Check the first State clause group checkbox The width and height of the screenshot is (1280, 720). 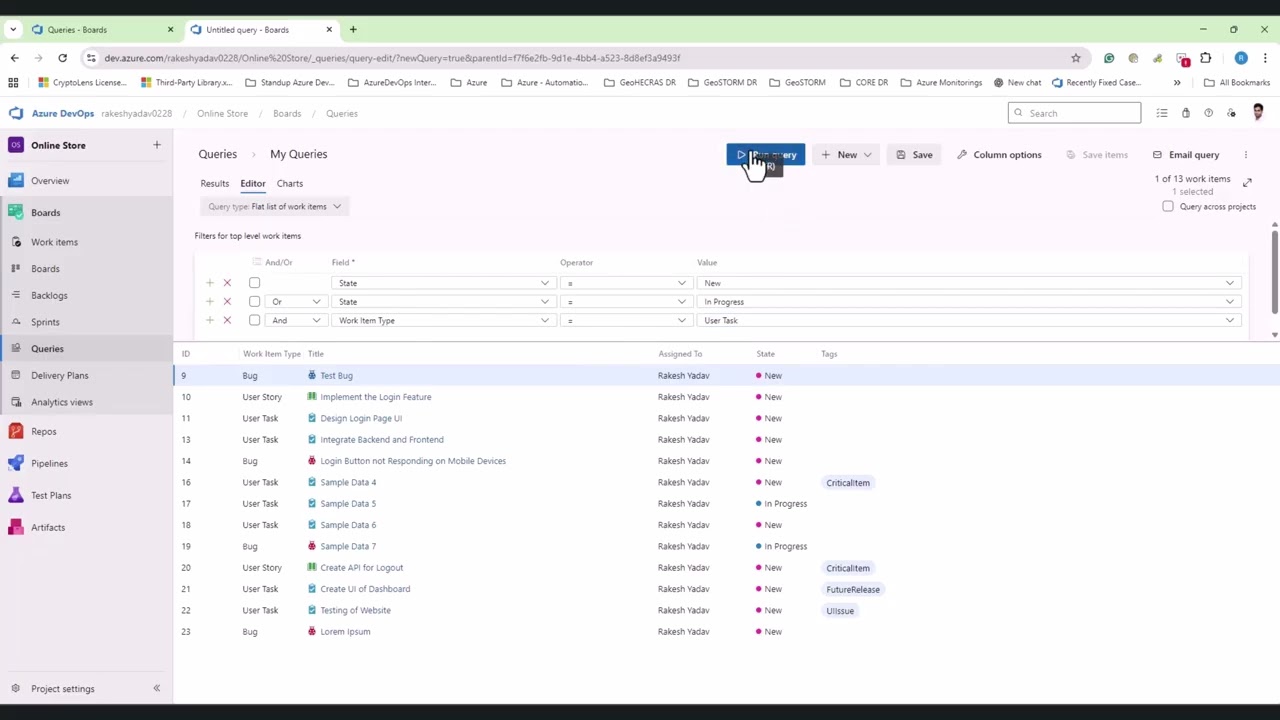(254, 283)
